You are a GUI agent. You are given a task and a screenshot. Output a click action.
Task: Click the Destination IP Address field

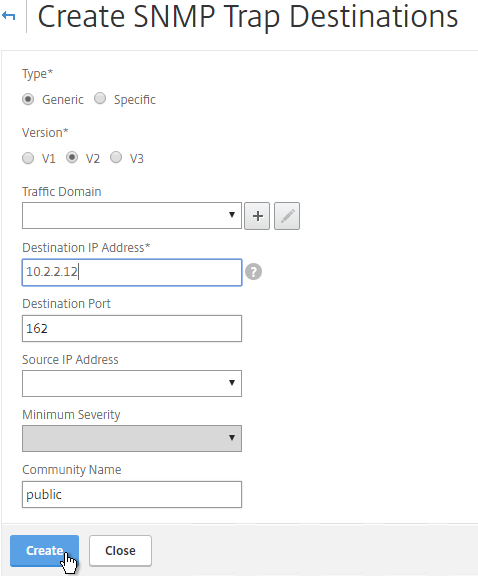pos(132,273)
